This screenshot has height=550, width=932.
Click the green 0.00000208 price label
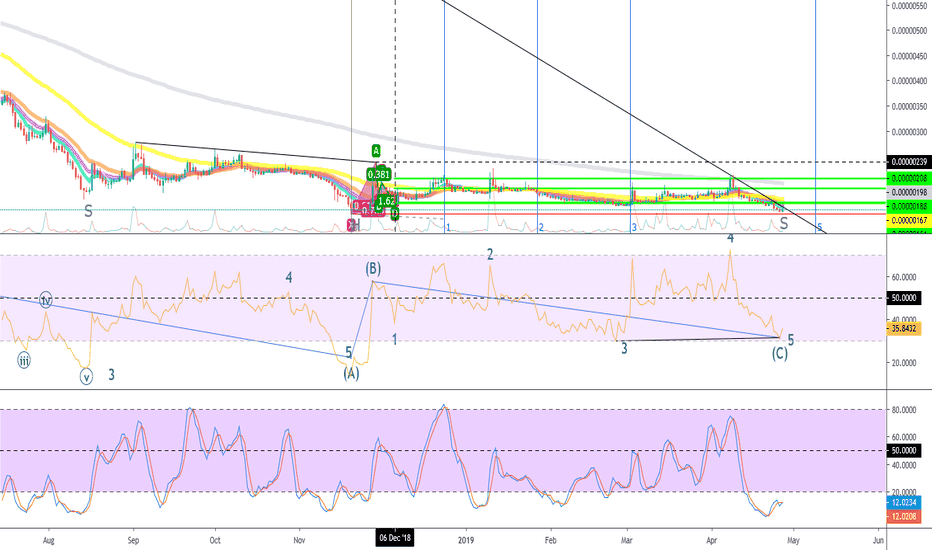909,178
